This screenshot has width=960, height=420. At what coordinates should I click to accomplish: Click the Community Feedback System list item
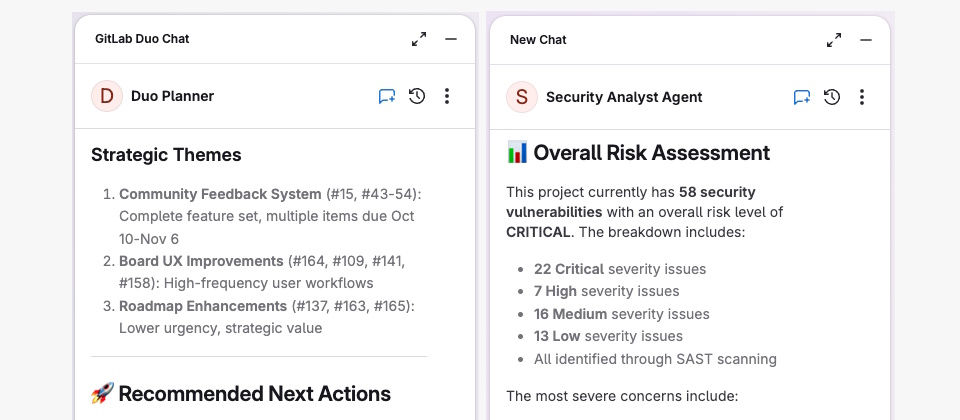click(220, 194)
